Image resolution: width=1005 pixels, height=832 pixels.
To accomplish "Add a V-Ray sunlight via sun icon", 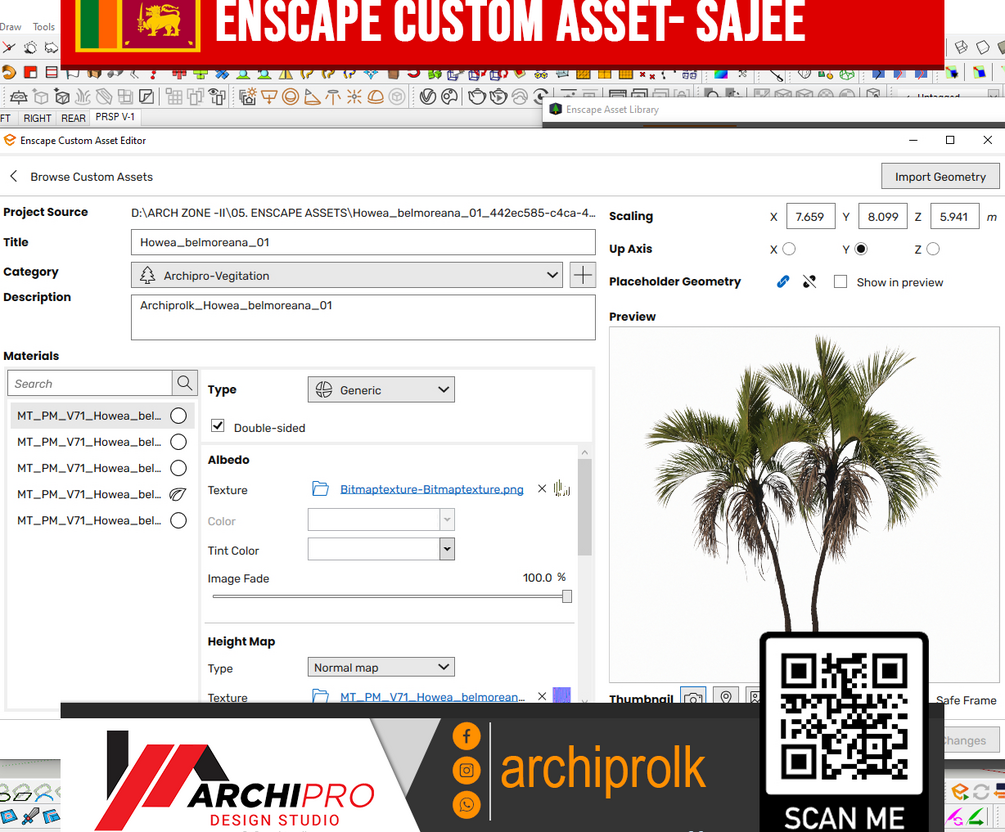I will pyautogui.click(x=247, y=97).
